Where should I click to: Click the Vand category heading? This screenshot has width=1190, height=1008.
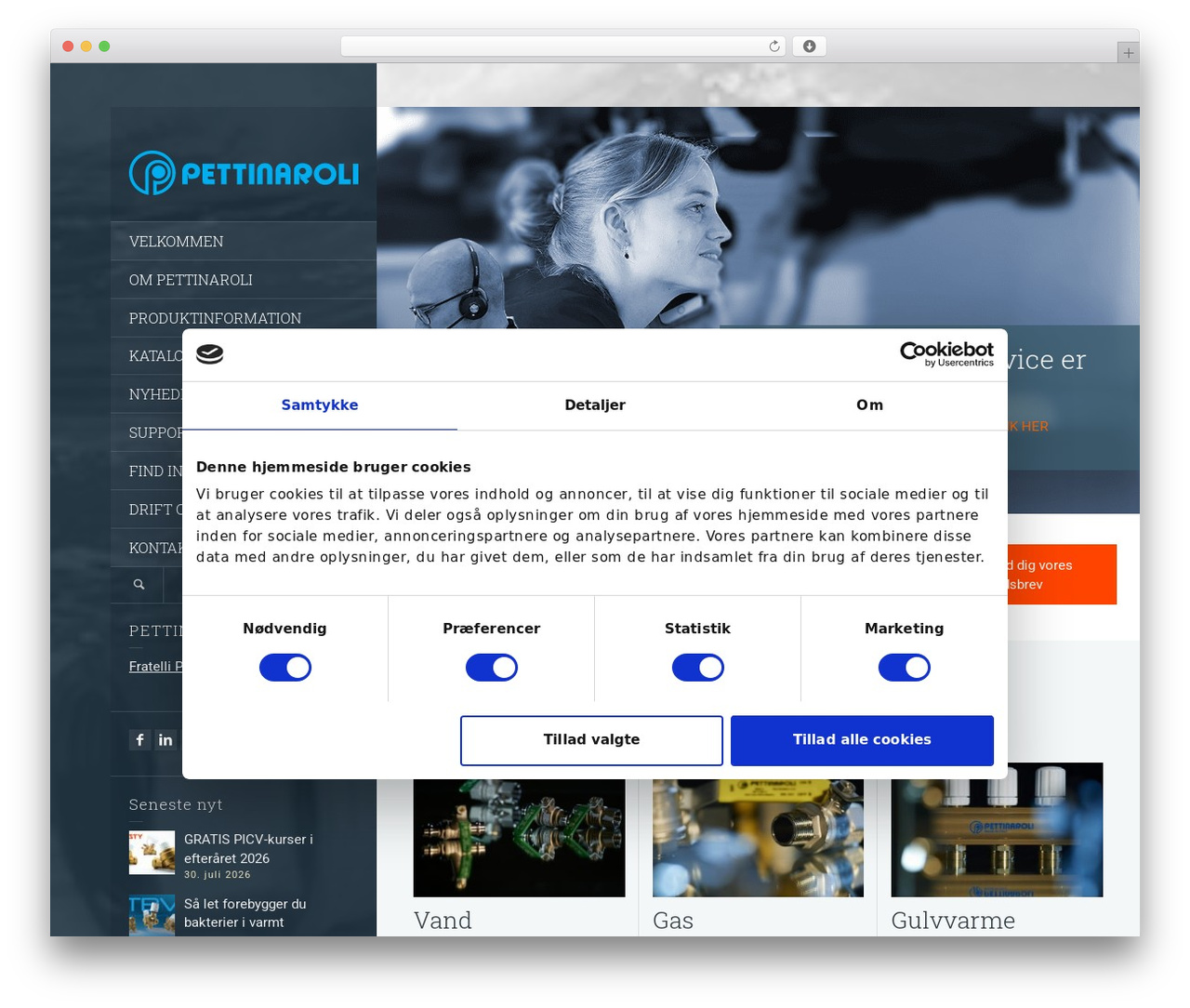(443, 921)
